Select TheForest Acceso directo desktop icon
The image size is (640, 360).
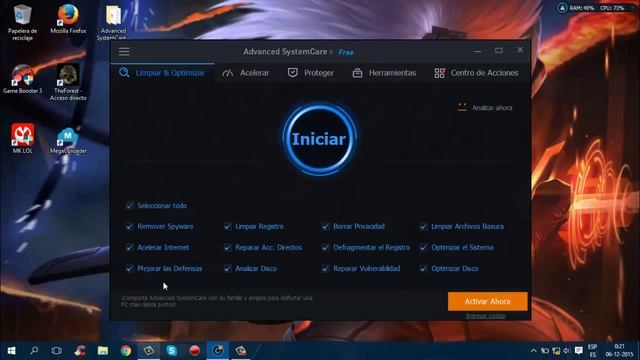68,82
